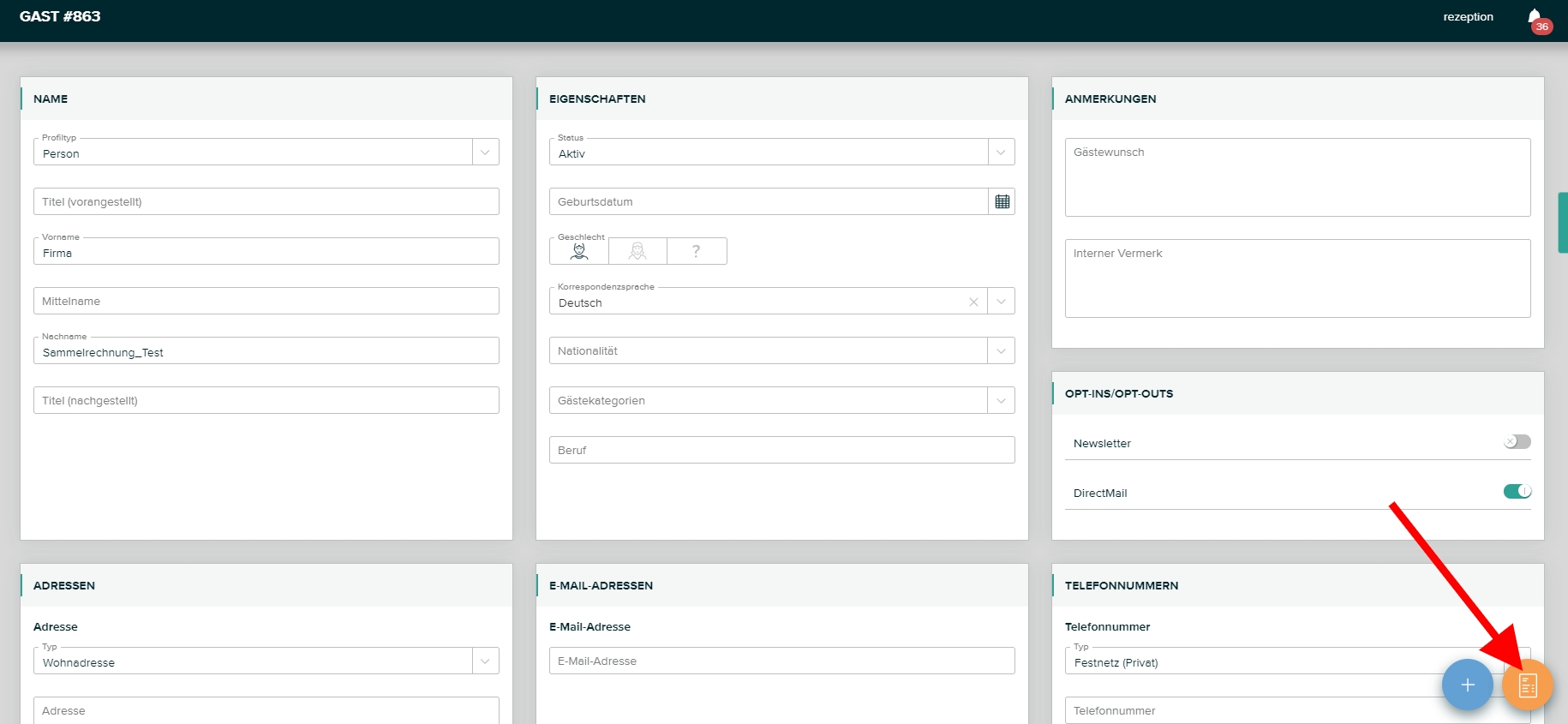Enable the Newsletter opt-in switch
The height and width of the screenshot is (724, 1568).
[1517, 442]
